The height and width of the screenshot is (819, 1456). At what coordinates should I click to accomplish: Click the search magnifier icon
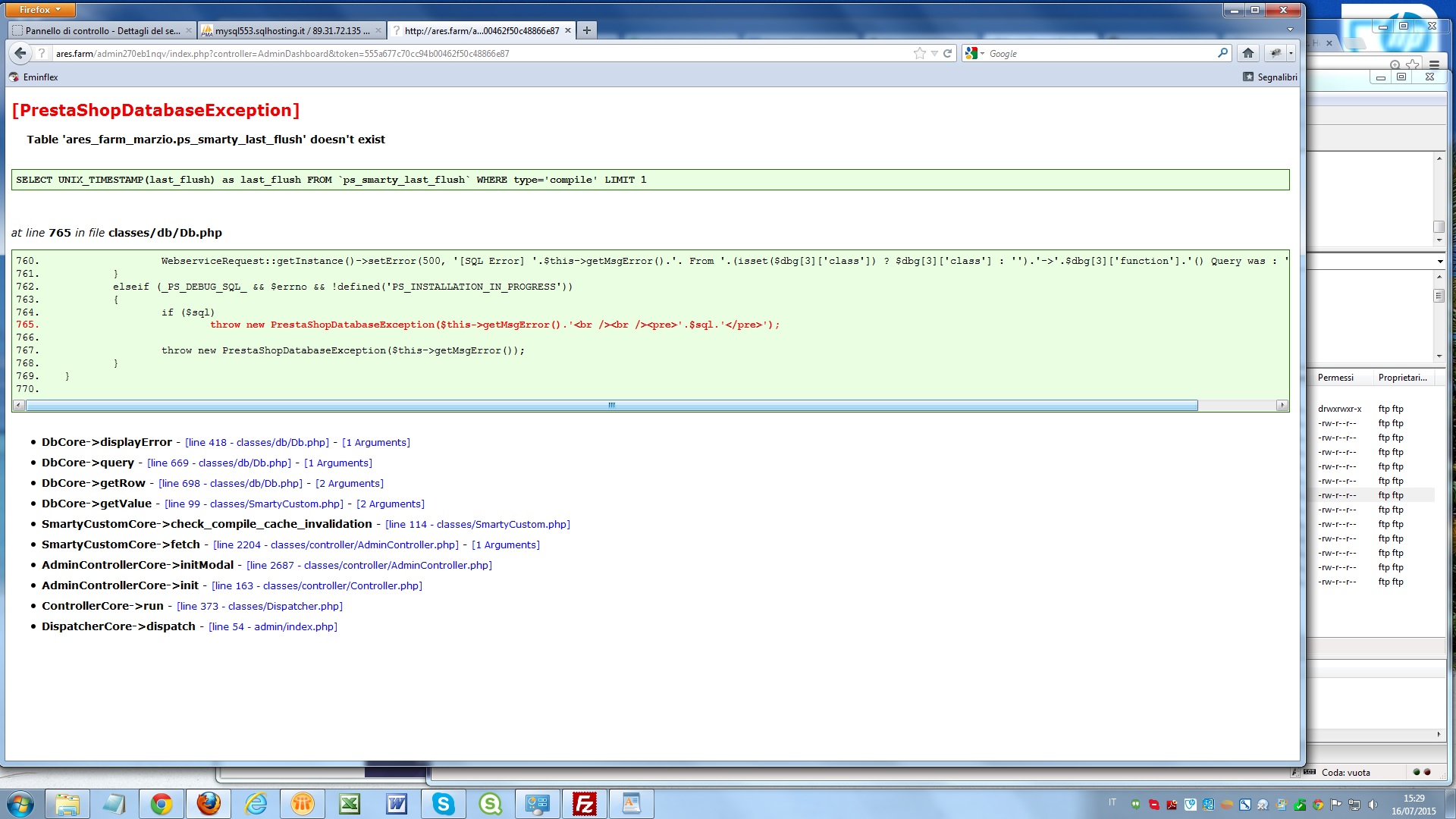tap(1222, 53)
